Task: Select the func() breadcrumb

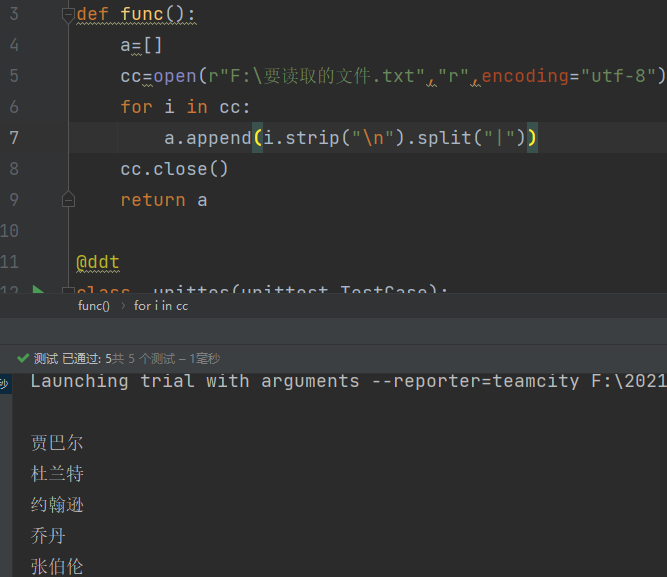Action: coord(94,306)
